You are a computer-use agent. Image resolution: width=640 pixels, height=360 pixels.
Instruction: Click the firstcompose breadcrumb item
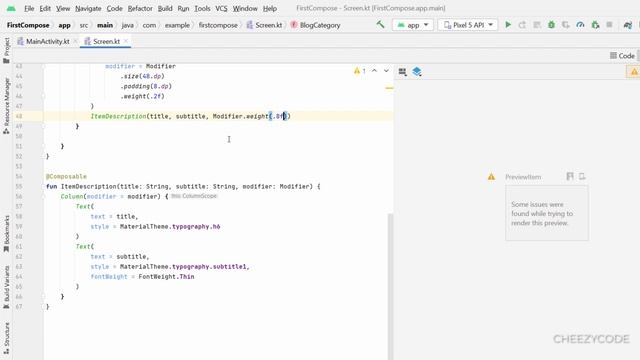[218, 25]
